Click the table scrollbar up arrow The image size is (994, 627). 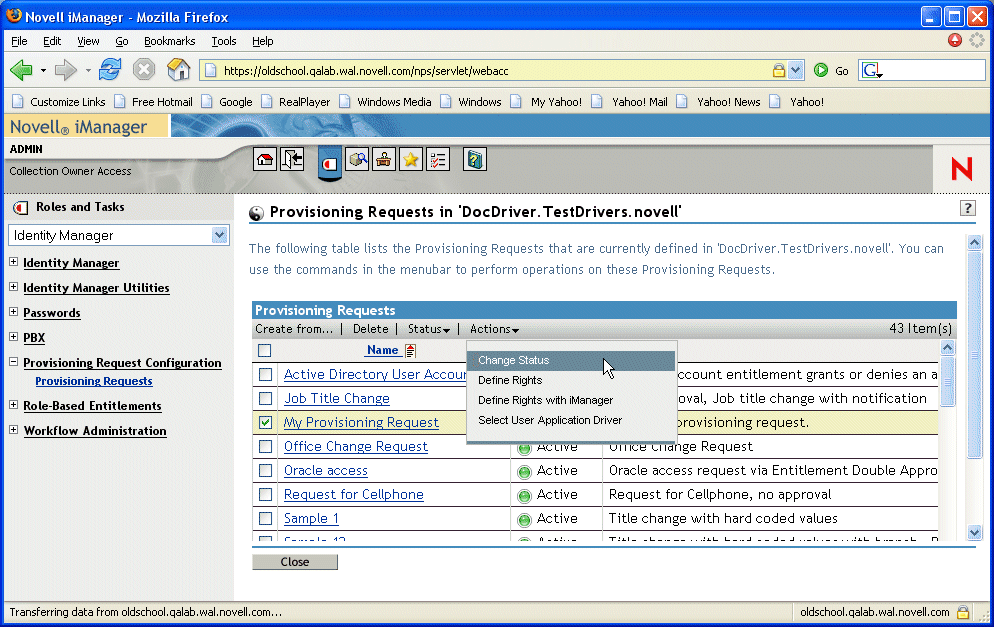(x=947, y=347)
